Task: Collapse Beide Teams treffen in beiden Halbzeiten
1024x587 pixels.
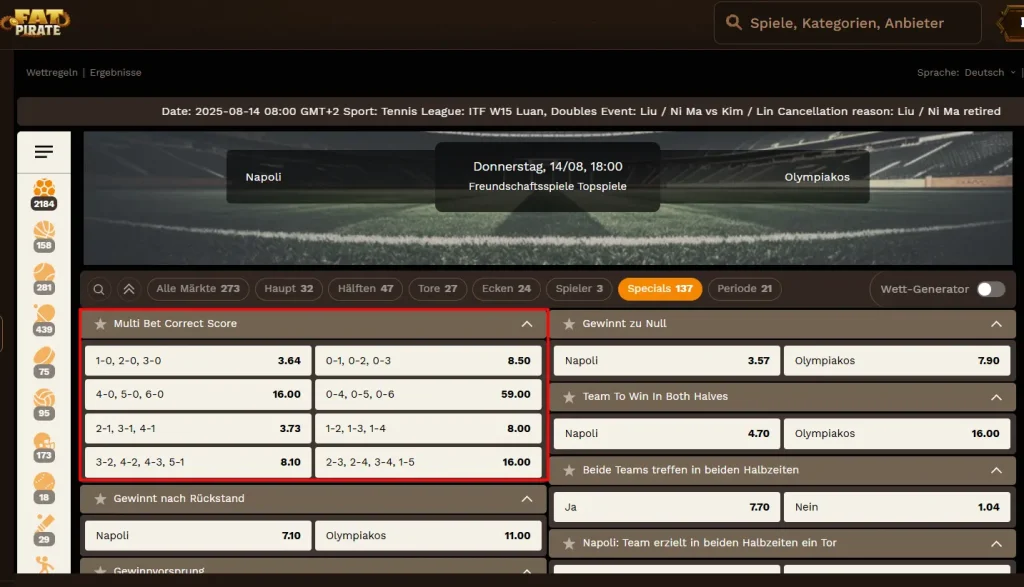Action: pyautogui.click(x=996, y=470)
